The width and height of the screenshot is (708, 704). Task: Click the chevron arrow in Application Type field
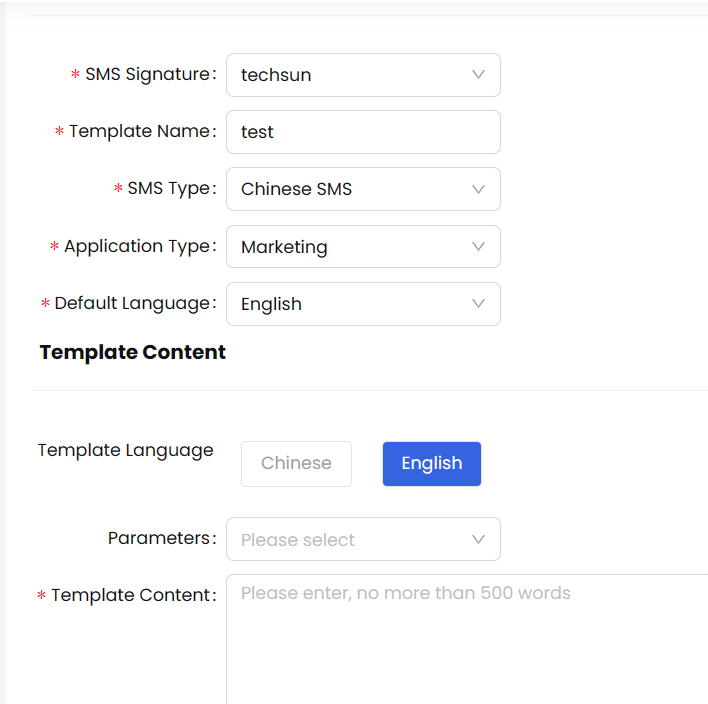tap(478, 247)
